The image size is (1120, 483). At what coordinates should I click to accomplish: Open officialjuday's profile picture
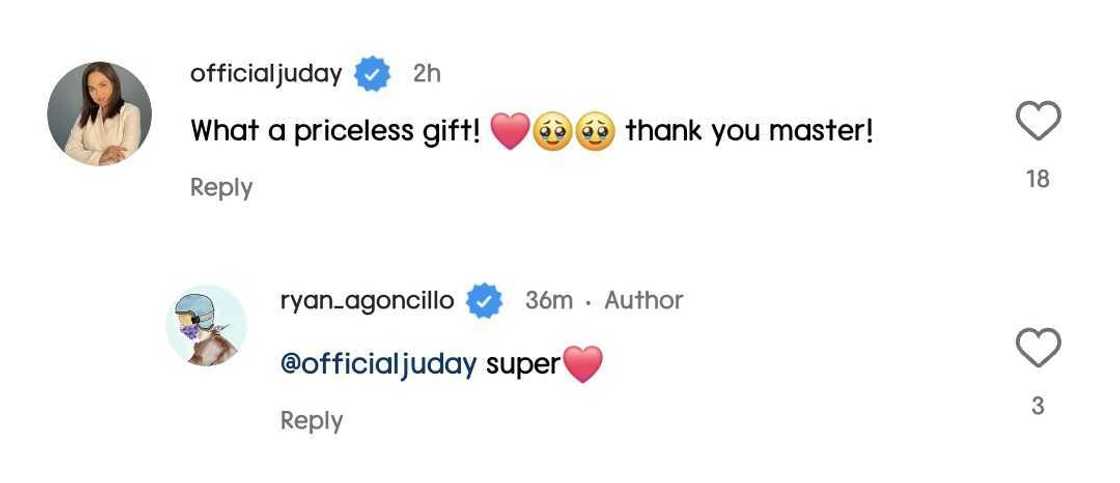99,114
